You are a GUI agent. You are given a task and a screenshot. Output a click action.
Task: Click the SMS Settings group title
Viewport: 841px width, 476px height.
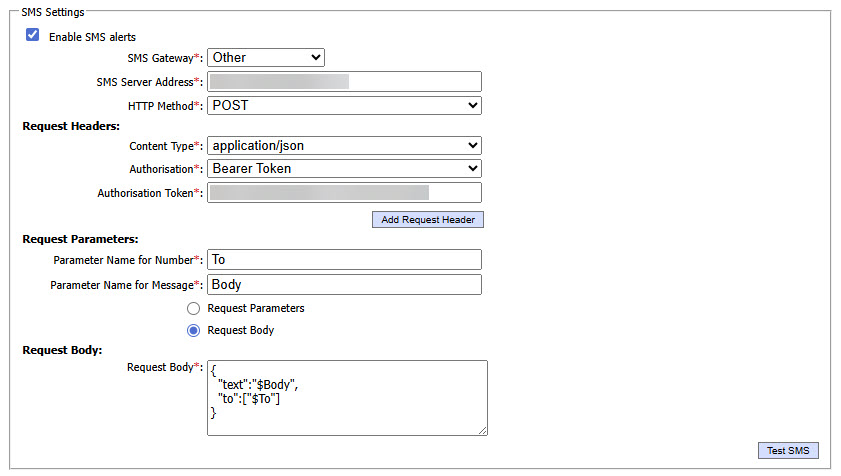tap(53, 12)
